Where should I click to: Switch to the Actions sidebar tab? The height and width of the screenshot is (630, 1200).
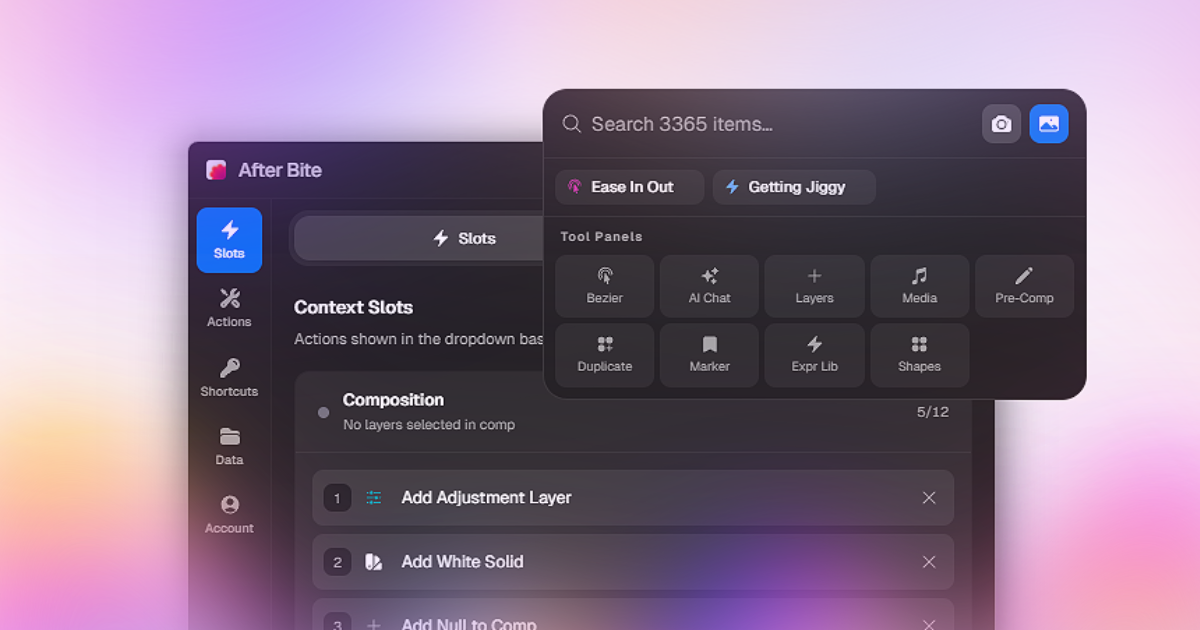229,308
